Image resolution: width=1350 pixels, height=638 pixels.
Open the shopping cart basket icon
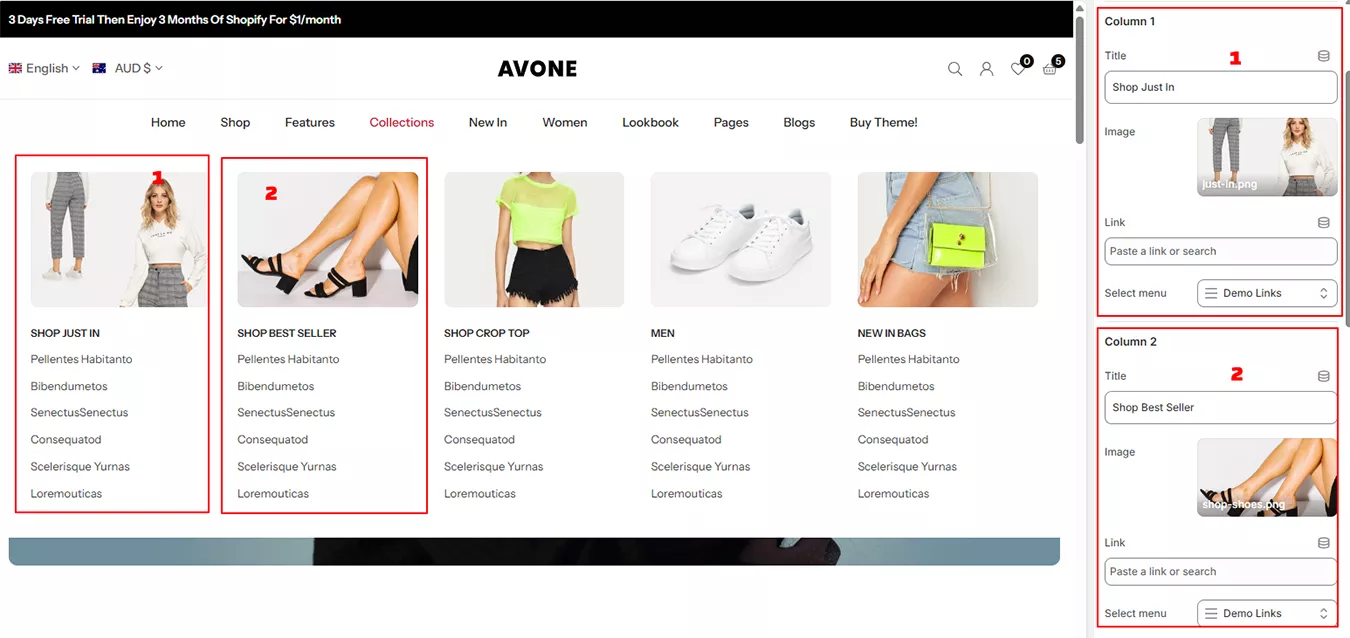point(1049,69)
